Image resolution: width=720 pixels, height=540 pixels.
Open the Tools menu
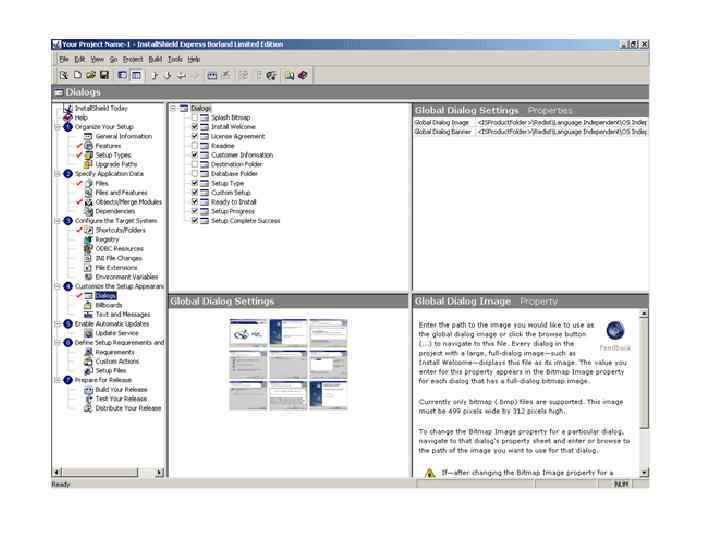point(175,59)
